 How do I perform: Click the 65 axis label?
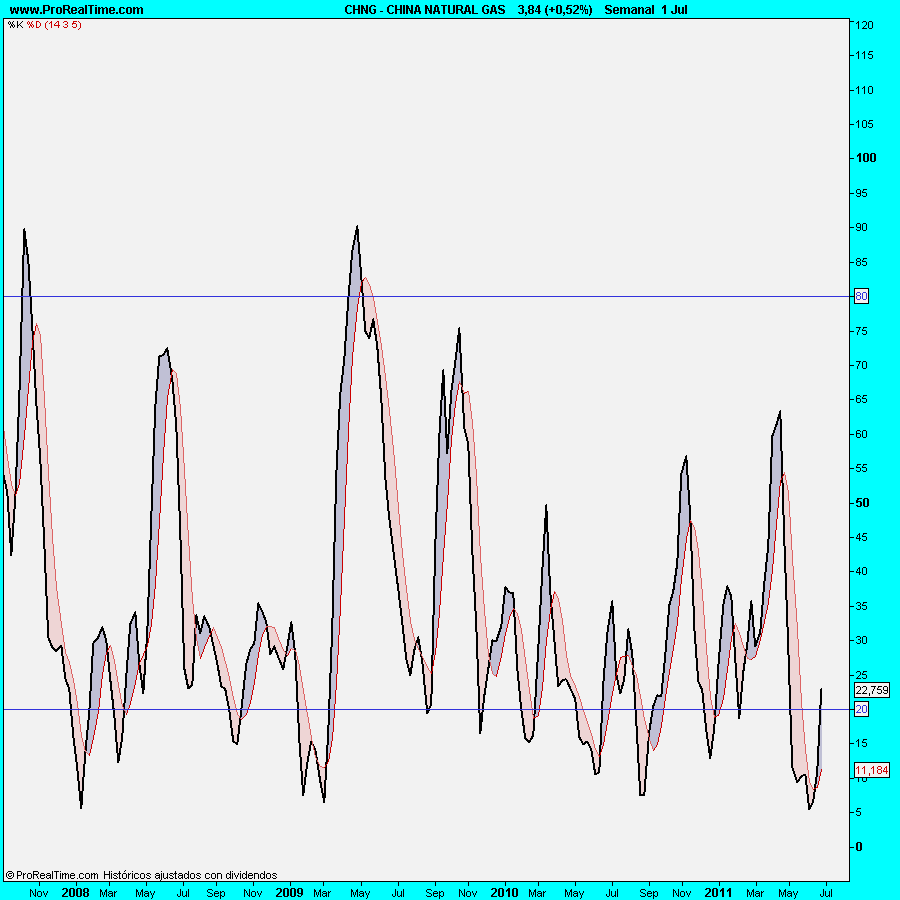[862, 399]
